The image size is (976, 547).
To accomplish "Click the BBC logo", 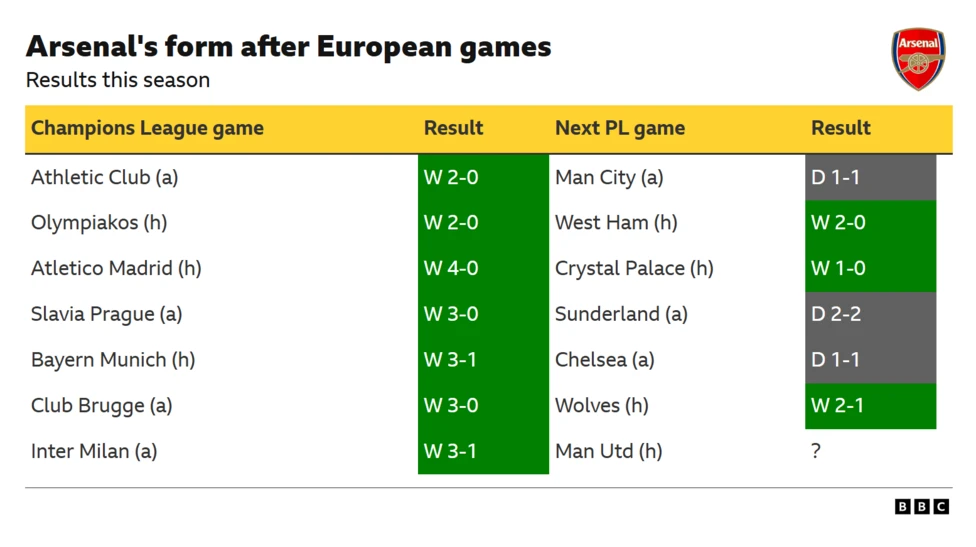I will click(921, 507).
